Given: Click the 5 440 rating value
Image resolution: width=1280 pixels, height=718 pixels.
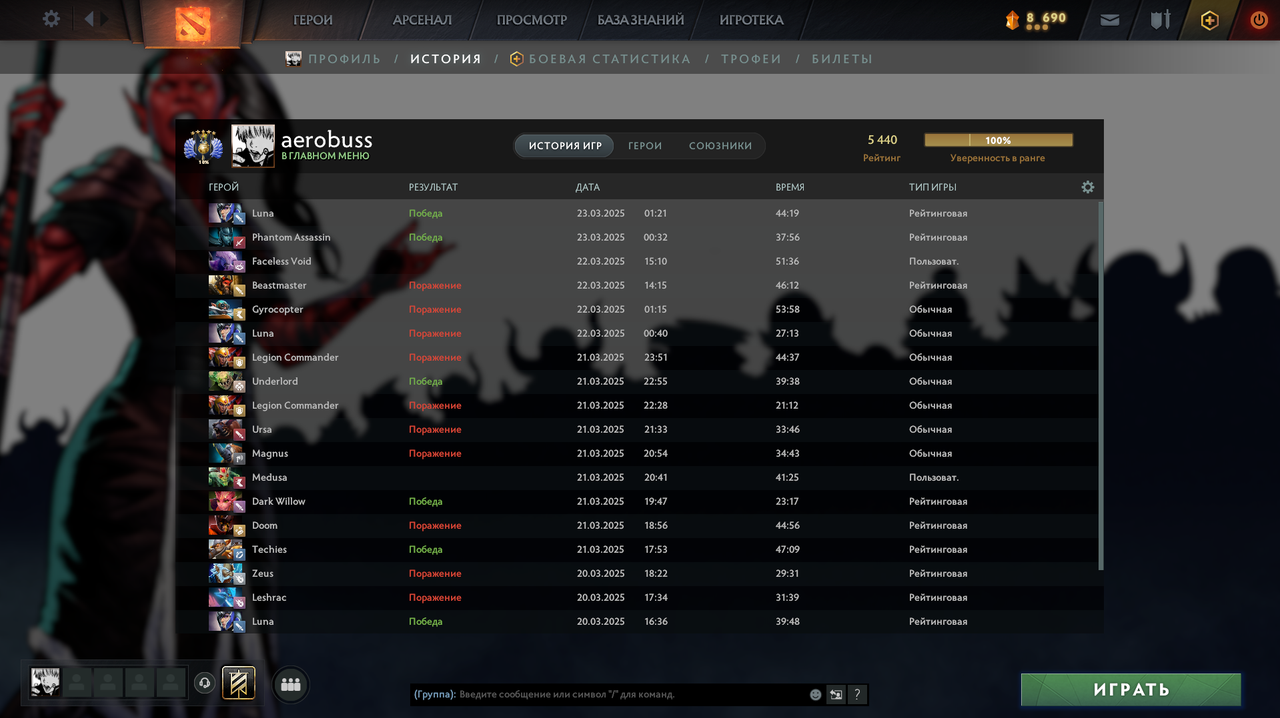Looking at the screenshot, I should point(882,140).
